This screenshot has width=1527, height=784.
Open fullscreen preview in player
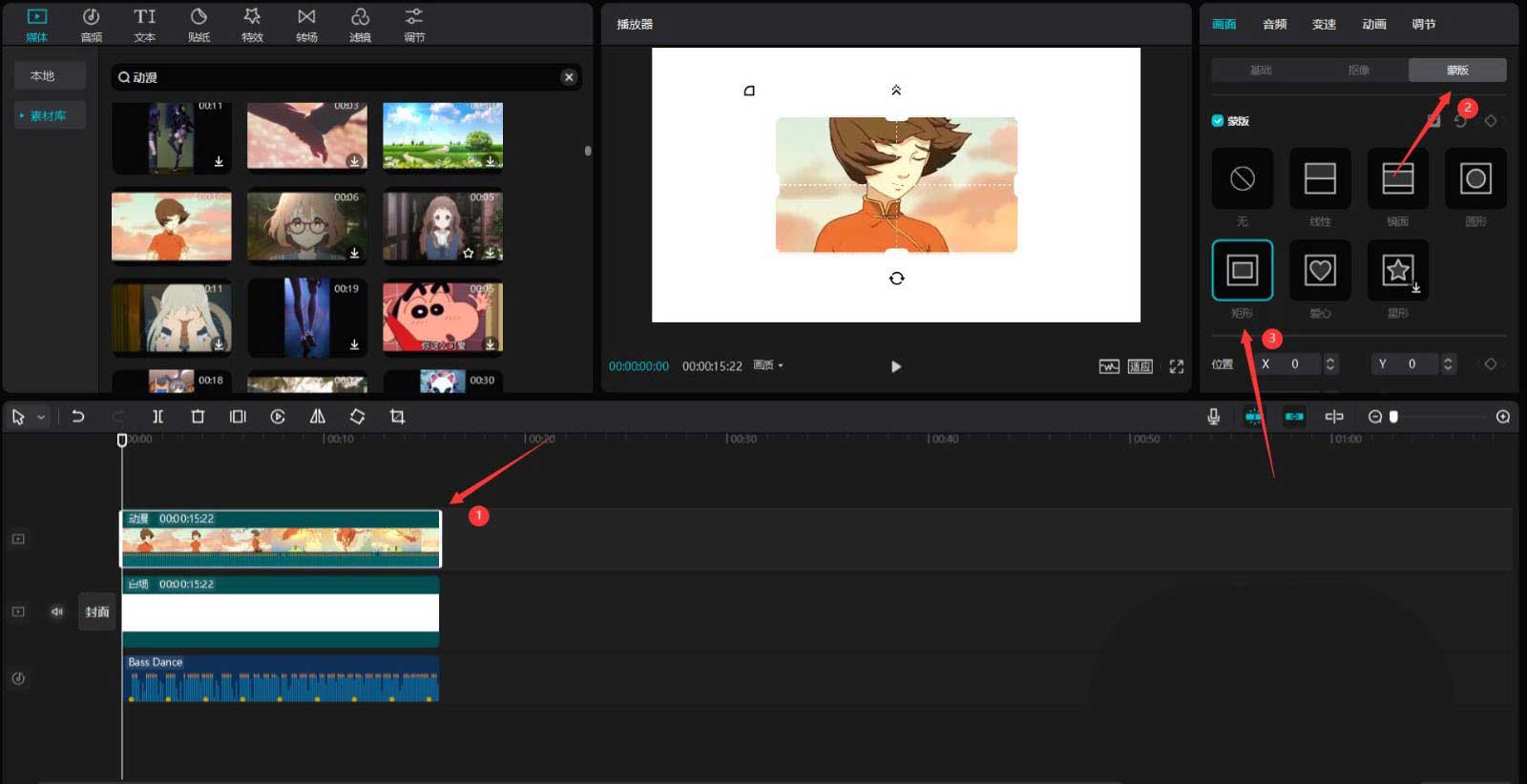click(x=1177, y=367)
